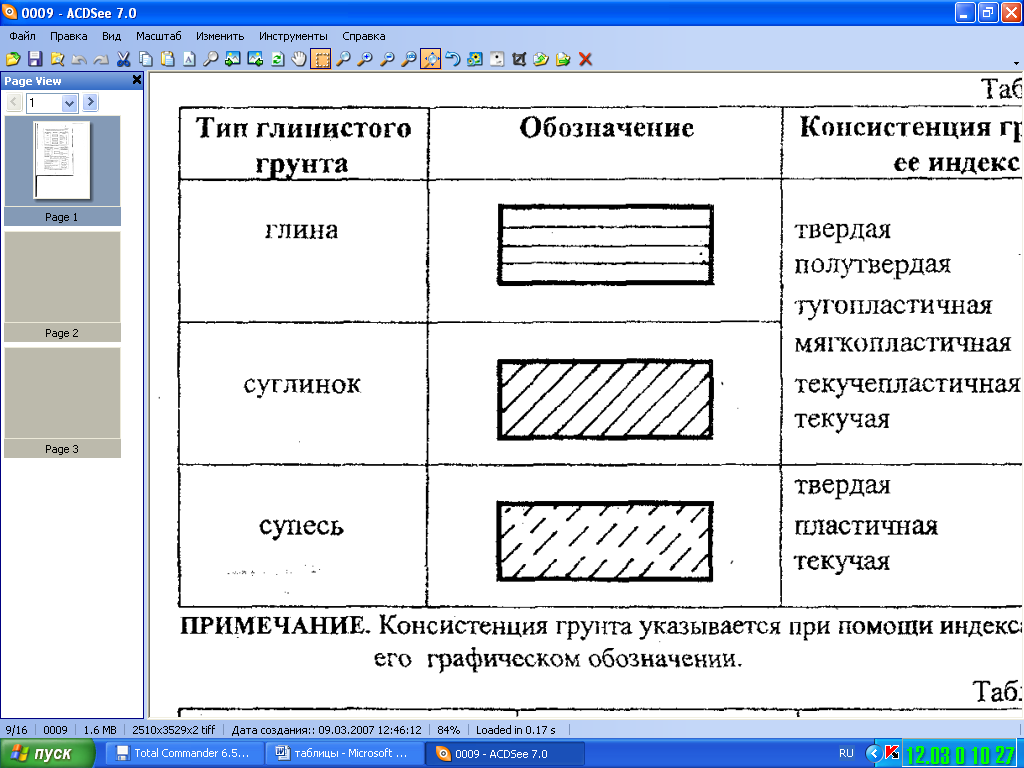The height and width of the screenshot is (768, 1024).
Task: Click the RU language indicator
Action: pyautogui.click(x=846, y=753)
